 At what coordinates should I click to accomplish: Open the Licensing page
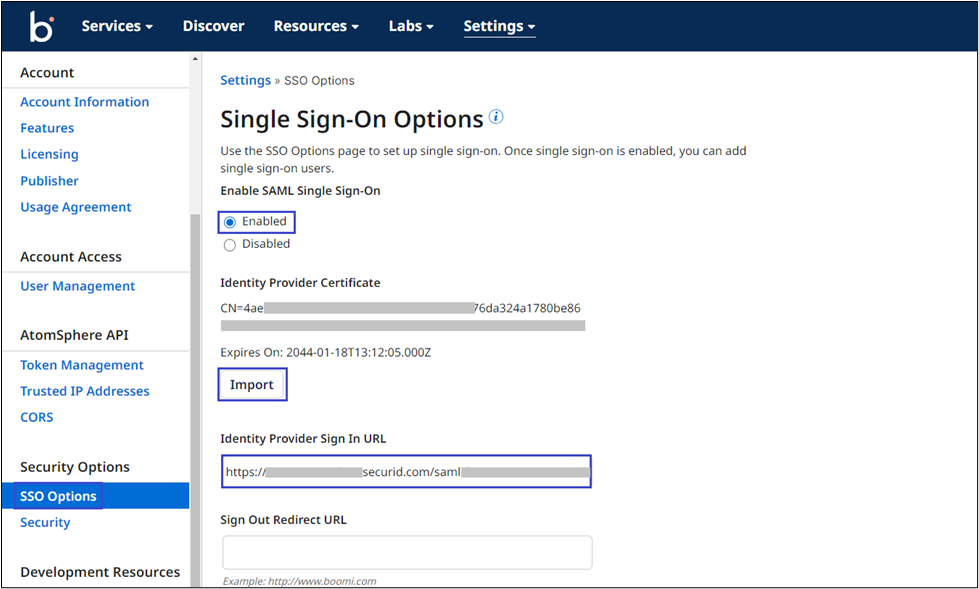[x=49, y=154]
